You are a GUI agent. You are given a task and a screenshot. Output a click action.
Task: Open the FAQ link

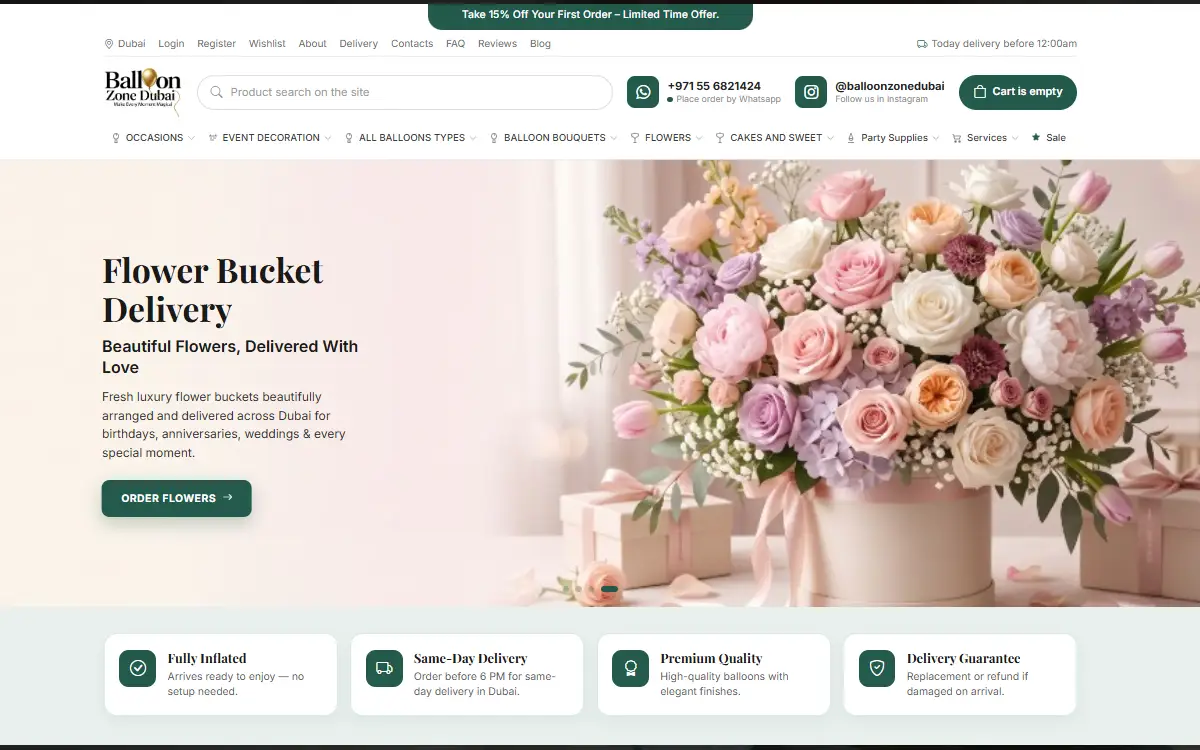455,44
